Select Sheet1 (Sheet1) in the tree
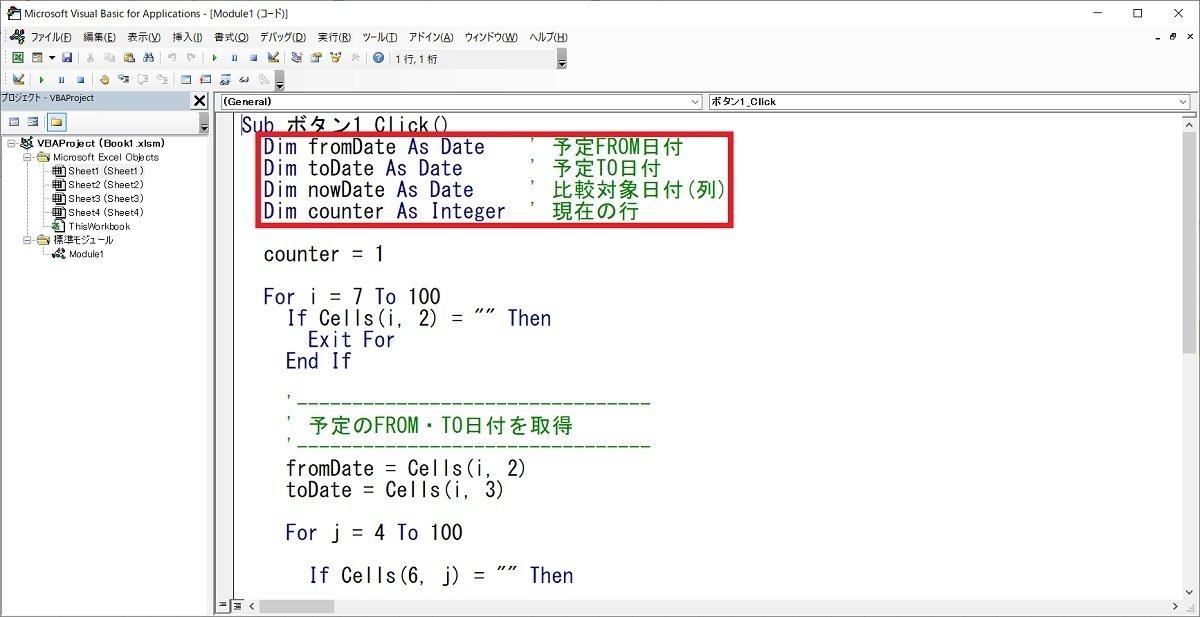This screenshot has height=617, width=1200. click(106, 171)
